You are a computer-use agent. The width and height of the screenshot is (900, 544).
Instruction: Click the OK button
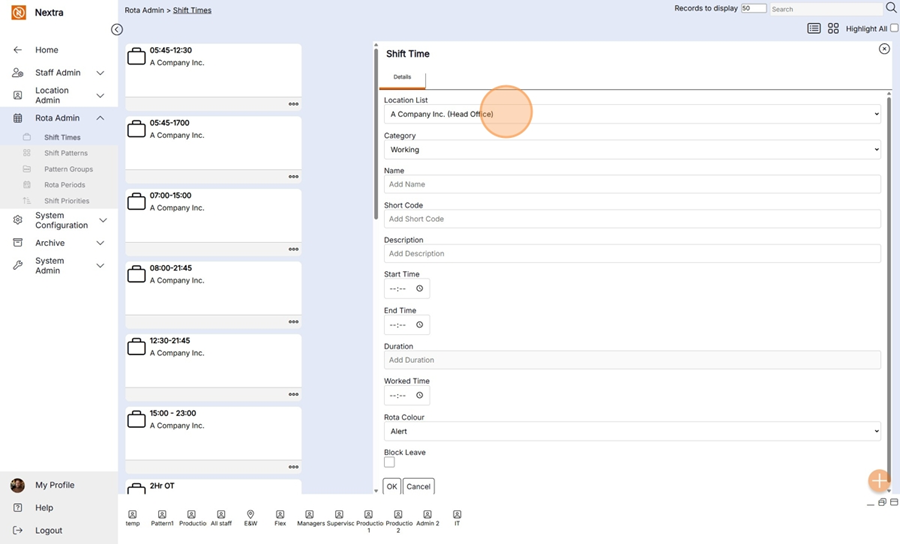391,486
